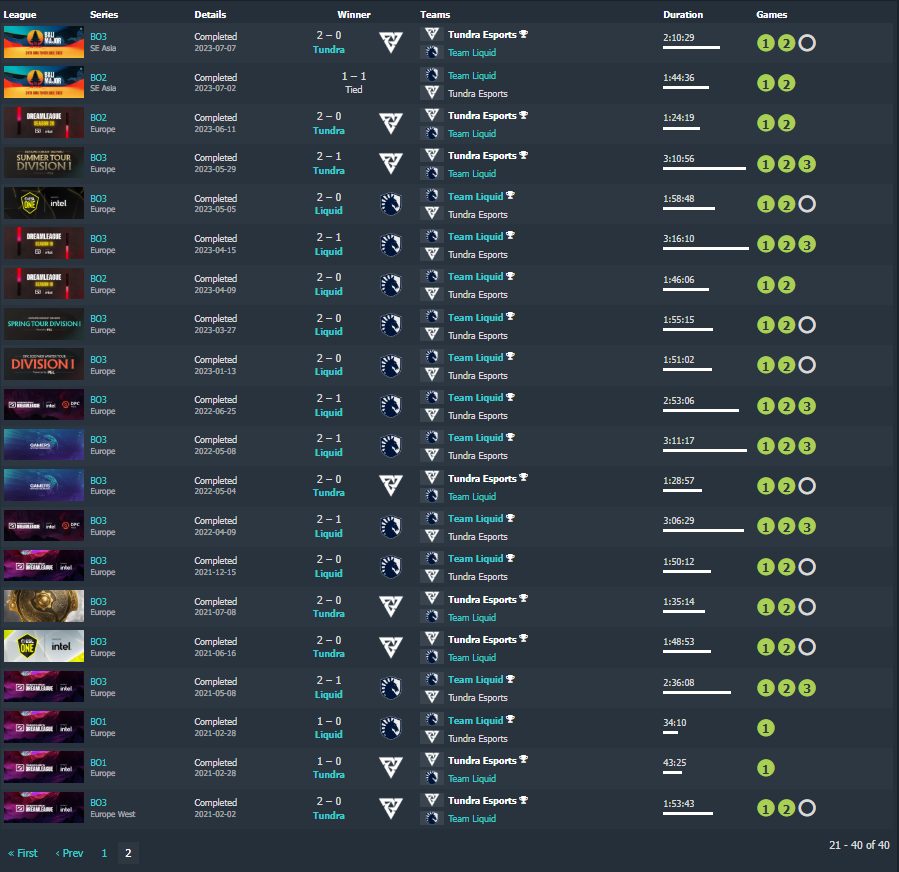Click the empty third game circle in 2023-07-07 series
The width and height of the screenshot is (899, 872).
(x=807, y=43)
